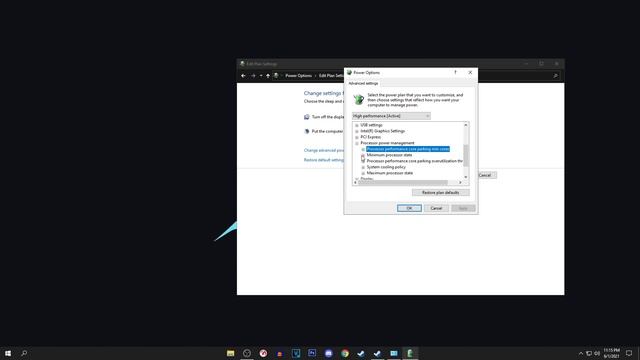Collapse Processor power management node
This screenshot has width=640, height=360.
pyautogui.click(x=357, y=143)
